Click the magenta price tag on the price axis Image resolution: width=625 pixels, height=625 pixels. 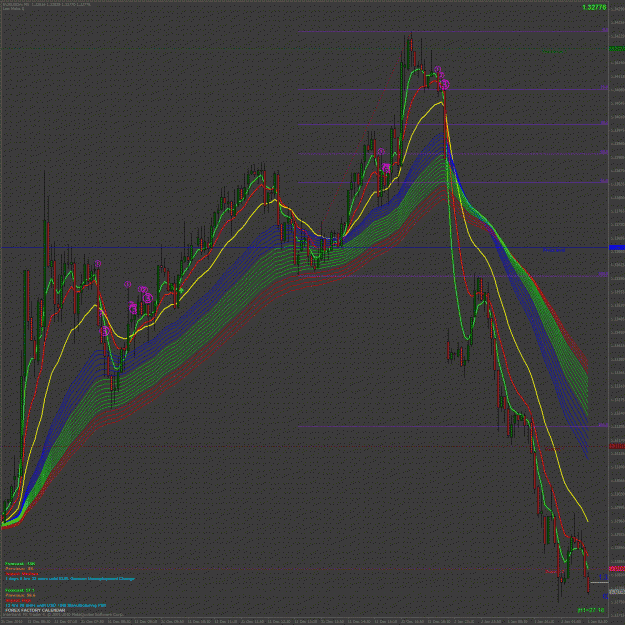(x=617, y=568)
